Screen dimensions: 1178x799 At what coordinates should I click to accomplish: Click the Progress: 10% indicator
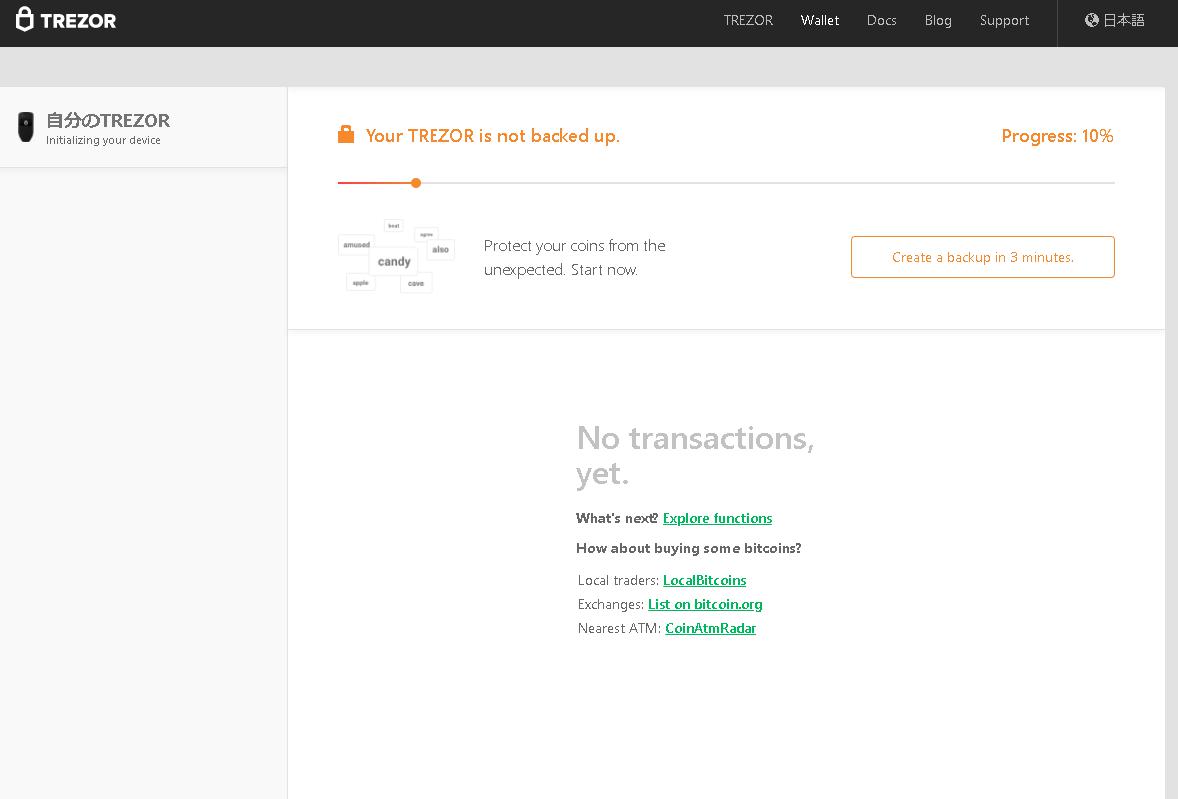pos(1057,136)
